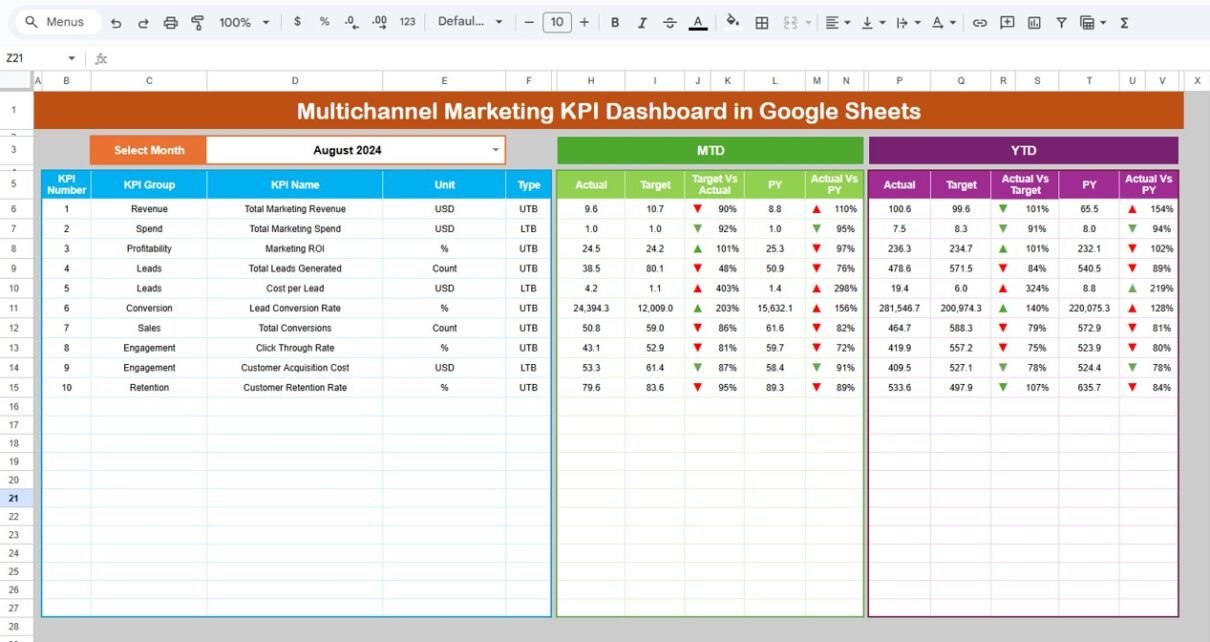This screenshot has width=1210, height=642.
Task: Toggle strikethrough formatting
Action: (670, 22)
